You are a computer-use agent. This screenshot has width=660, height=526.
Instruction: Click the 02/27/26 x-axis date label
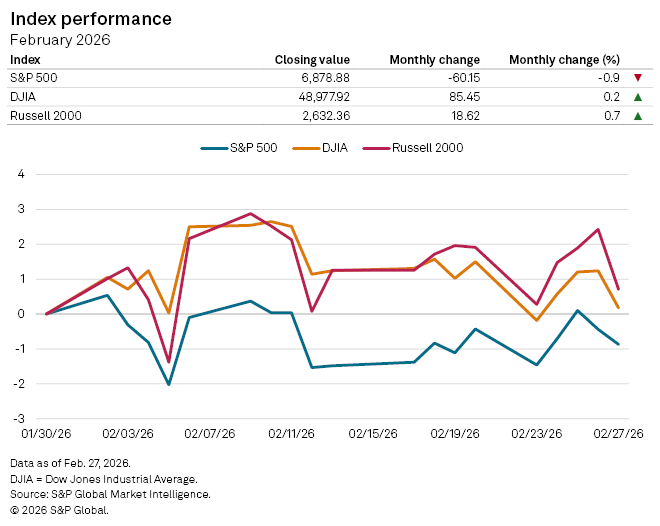coord(620,434)
